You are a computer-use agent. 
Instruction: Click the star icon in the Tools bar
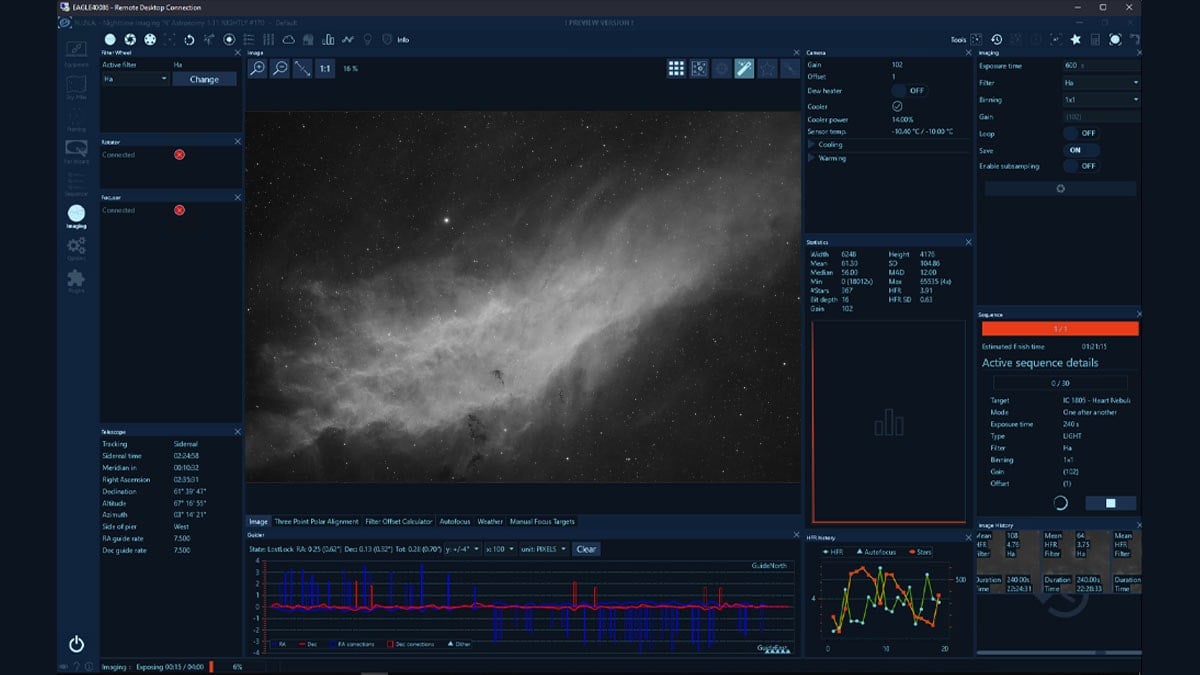pos(1075,40)
